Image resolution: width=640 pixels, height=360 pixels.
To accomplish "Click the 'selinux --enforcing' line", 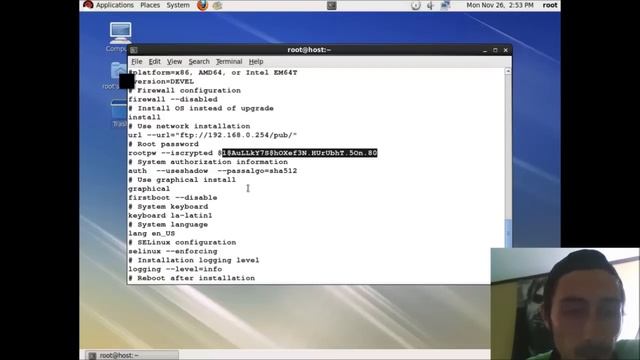I will click(173, 251).
